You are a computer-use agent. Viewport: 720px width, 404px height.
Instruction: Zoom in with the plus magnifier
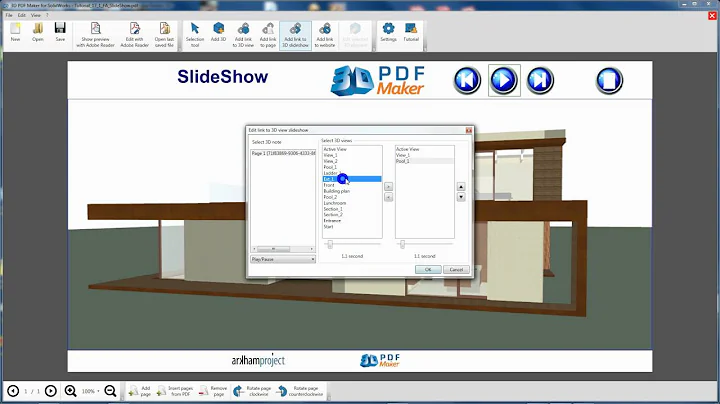70,391
